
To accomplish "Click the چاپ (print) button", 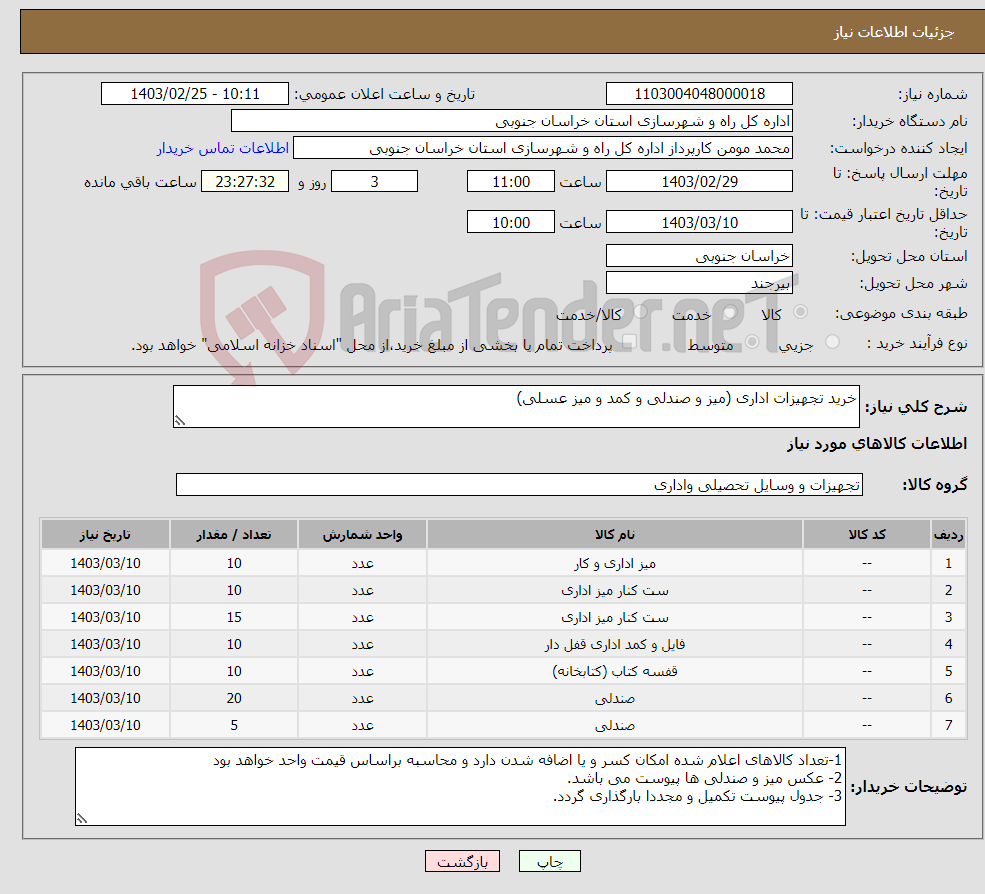I will [x=550, y=861].
